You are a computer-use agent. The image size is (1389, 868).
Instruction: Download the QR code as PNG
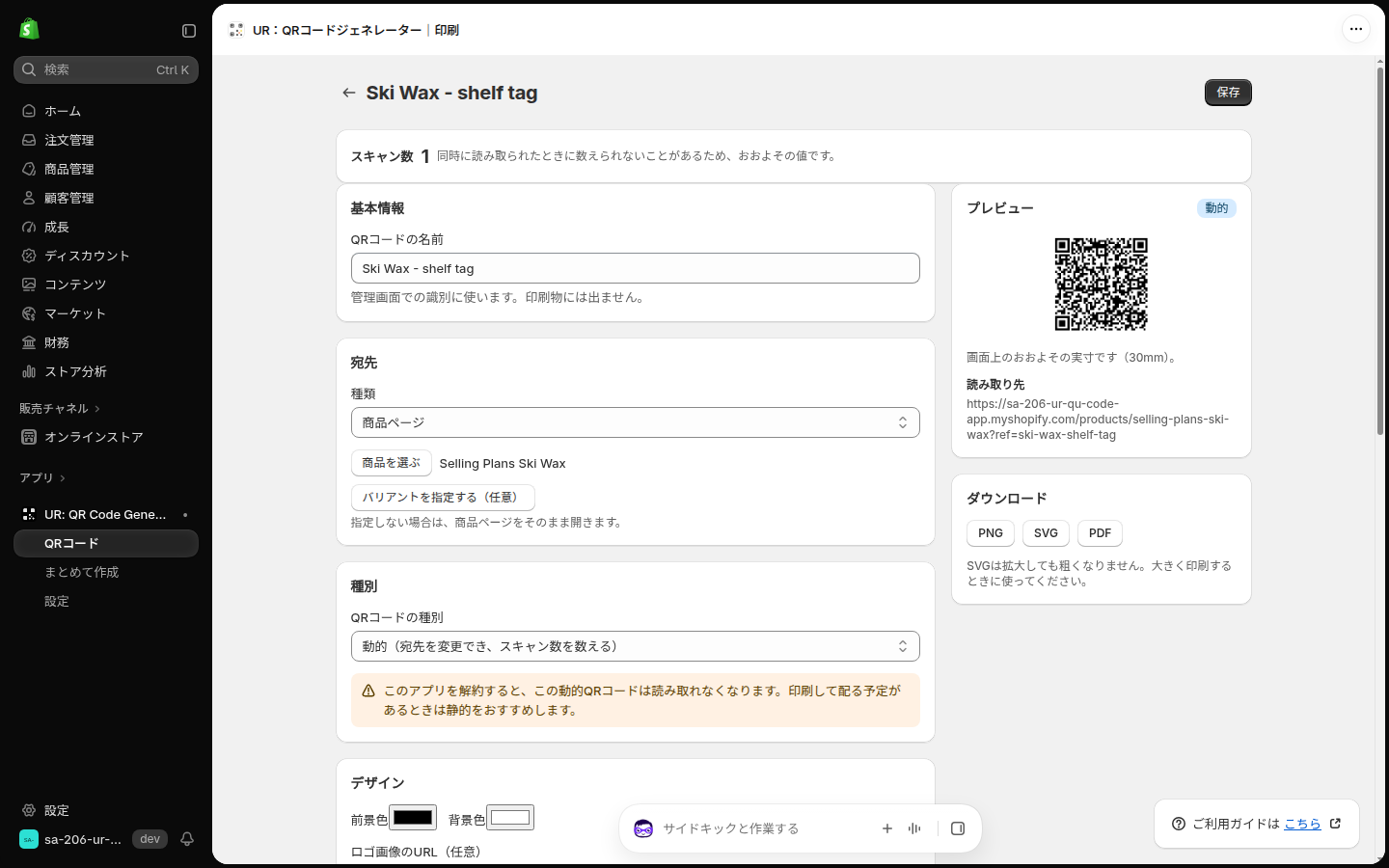991,533
